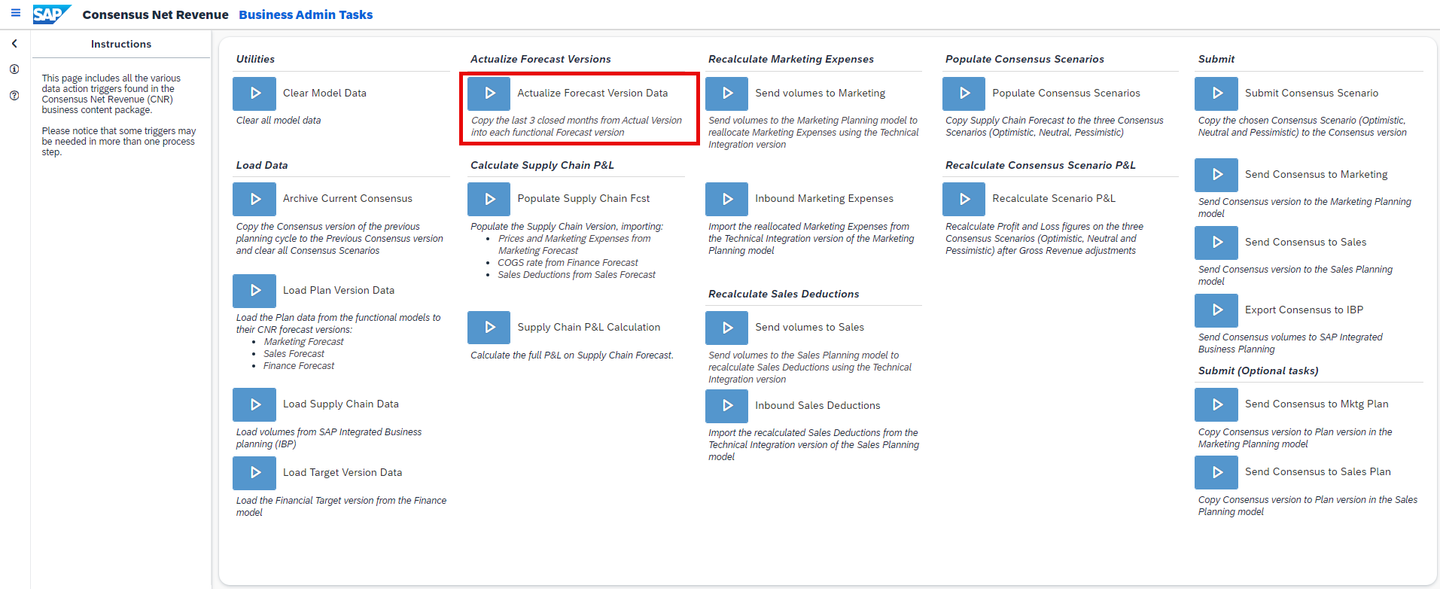Run the Clear Model Data trigger
This screenshot has height=589, width=1440.
254,93
